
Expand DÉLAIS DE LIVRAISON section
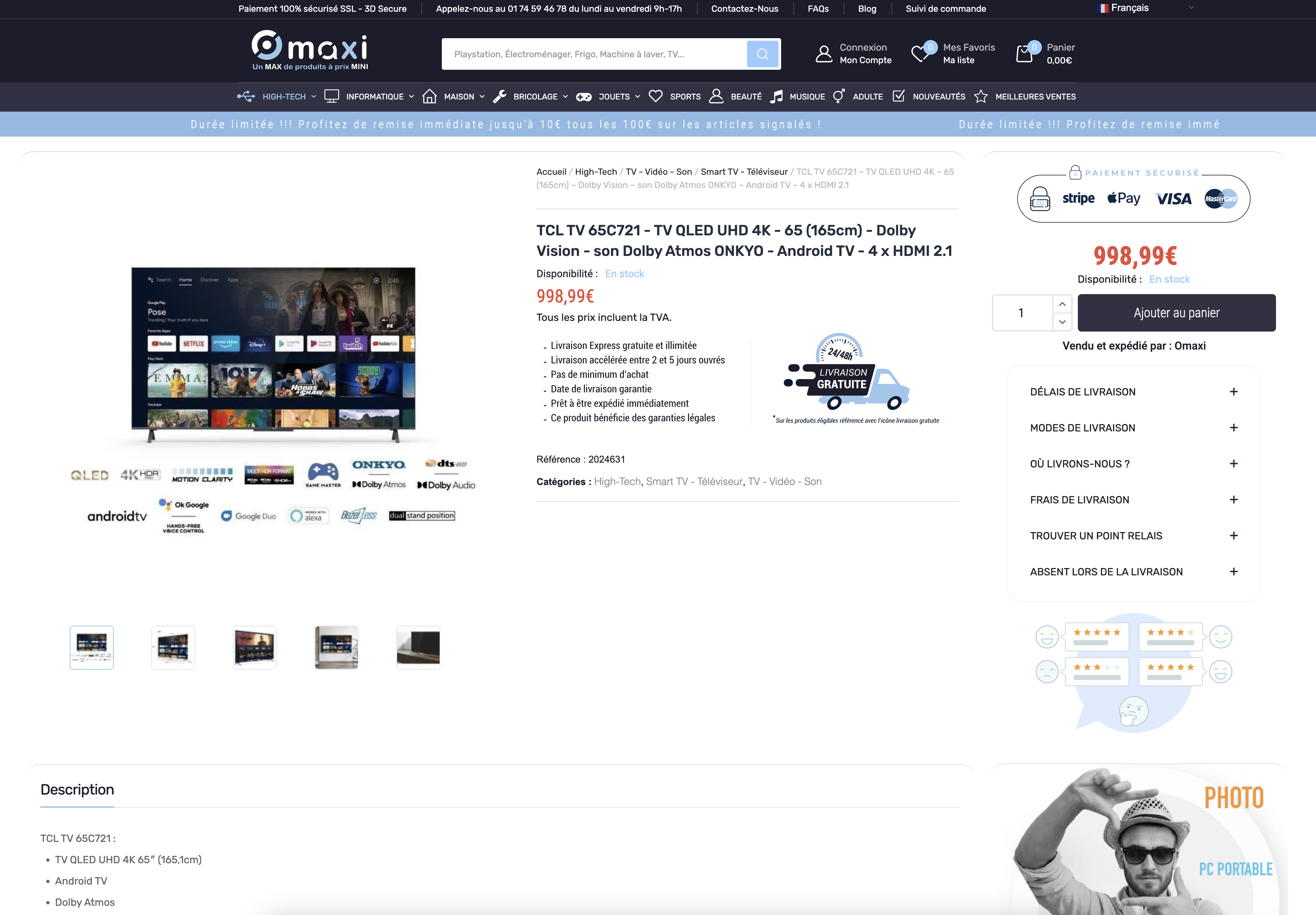click(1133, 391)
